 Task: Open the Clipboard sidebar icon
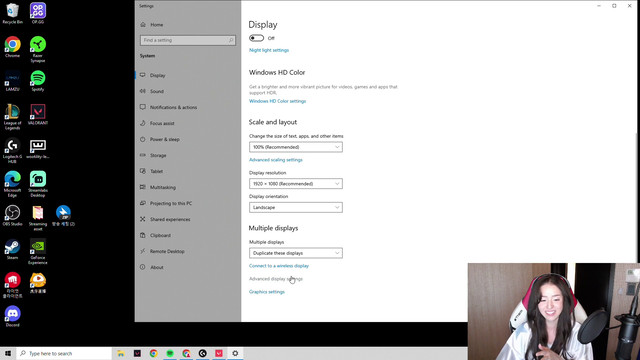click(x=143, y=235)
